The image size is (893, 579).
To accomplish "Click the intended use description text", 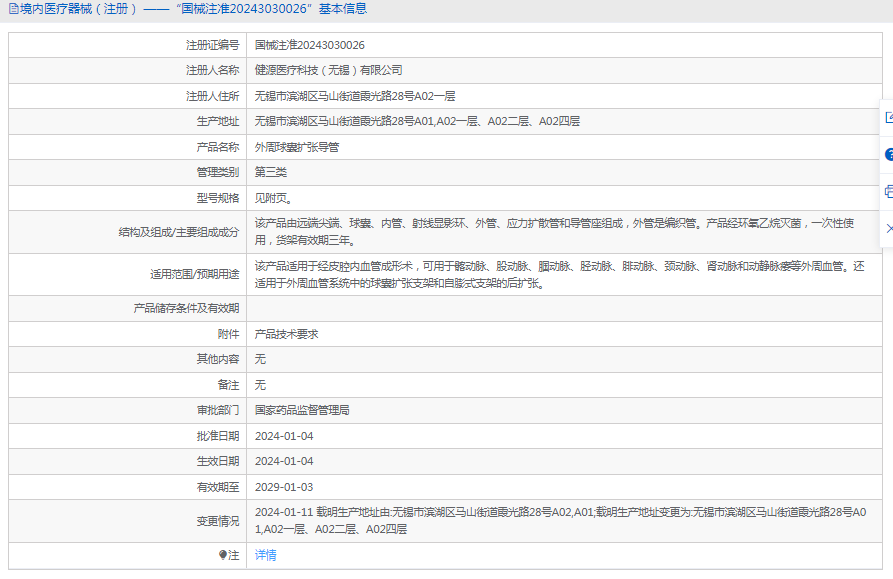I will 559,274.
